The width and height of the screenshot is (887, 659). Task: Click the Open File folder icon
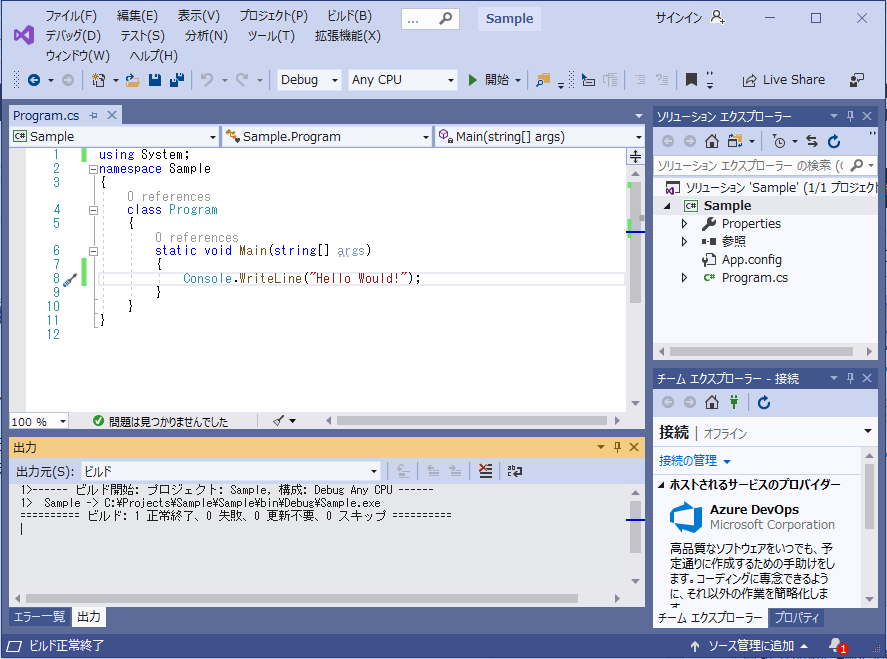point(132,80)
